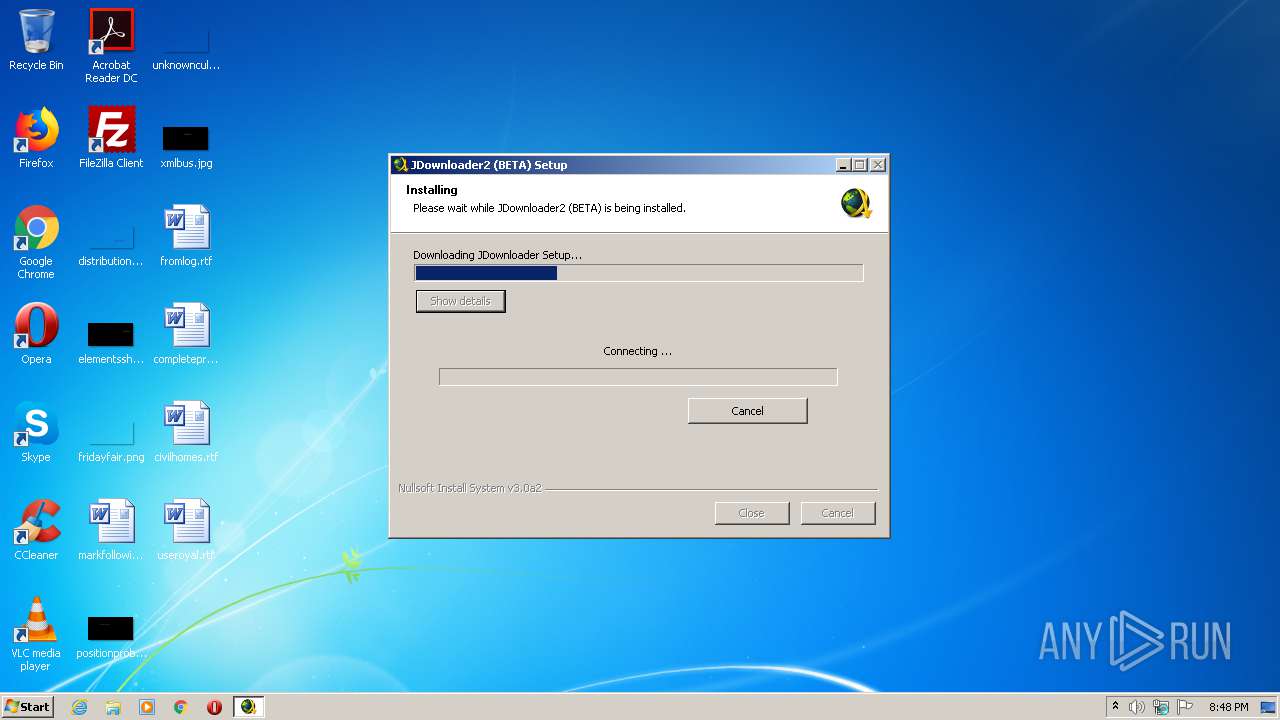Viewport: 1280px width, 720px height.
Task: Open Chrome from the taskbar
Action: (x=181, y=707)
